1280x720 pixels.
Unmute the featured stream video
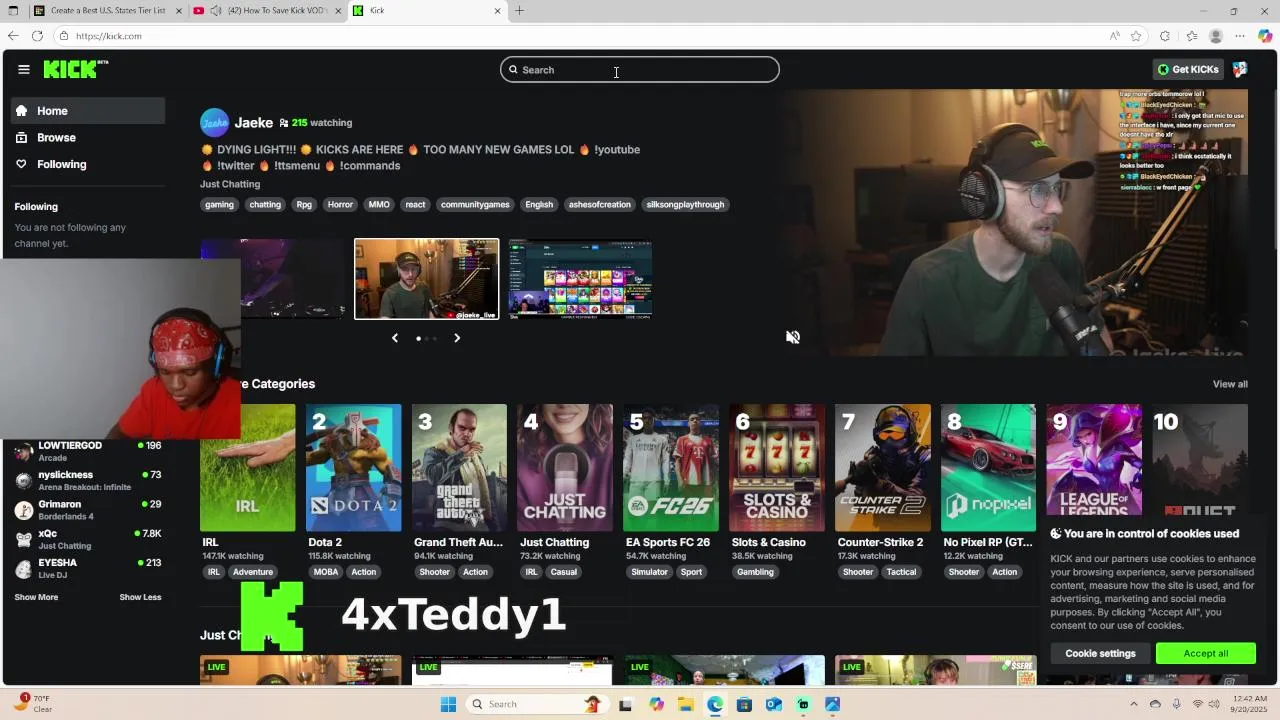click(793, 337)
